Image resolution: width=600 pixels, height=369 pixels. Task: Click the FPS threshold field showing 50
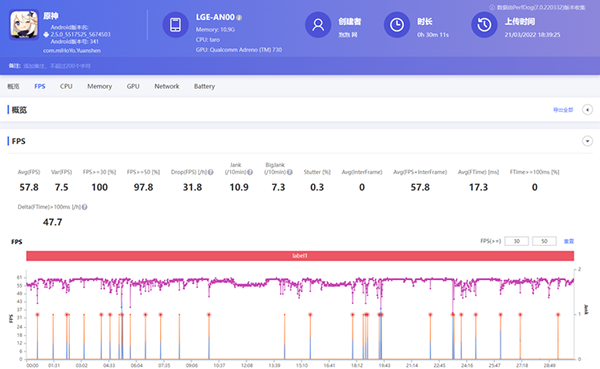[544, 241]
